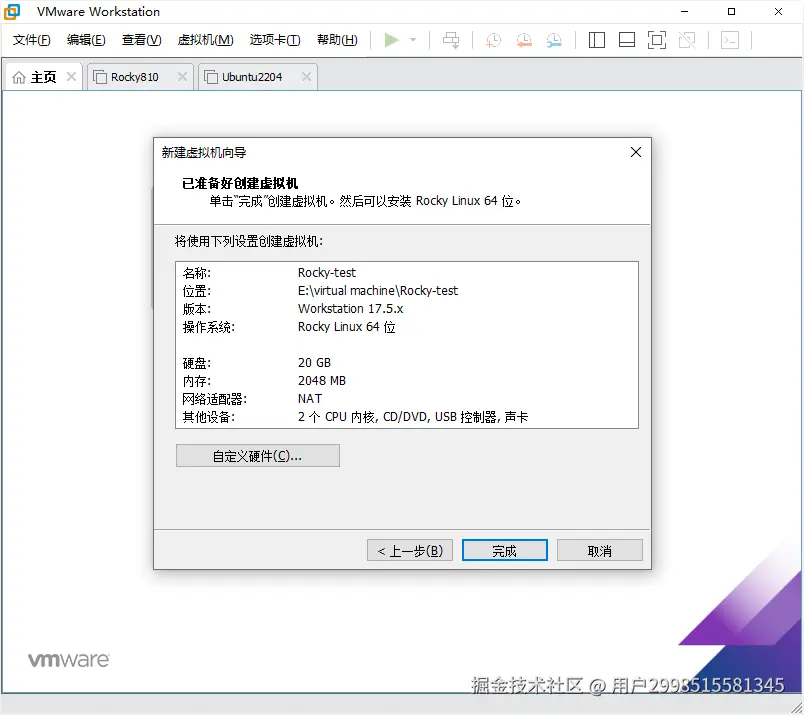Click the vmware logo at bottom left
804x715 pixels.
click(x=69, y=660)
